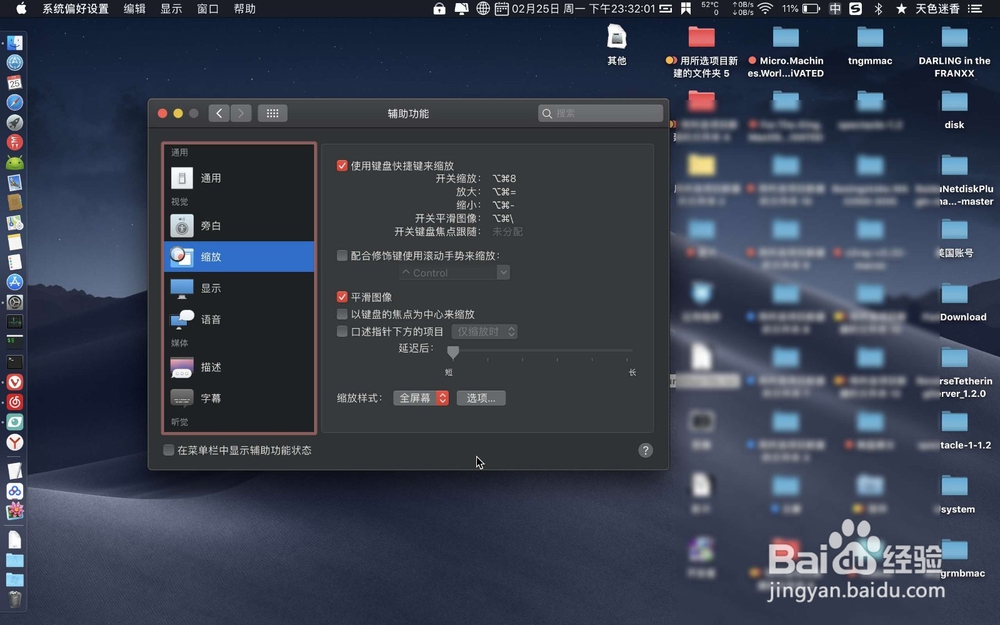1000x625 pixels.
Task: Open the 帮助 menu in menu bar
Action: pos(245,9)
